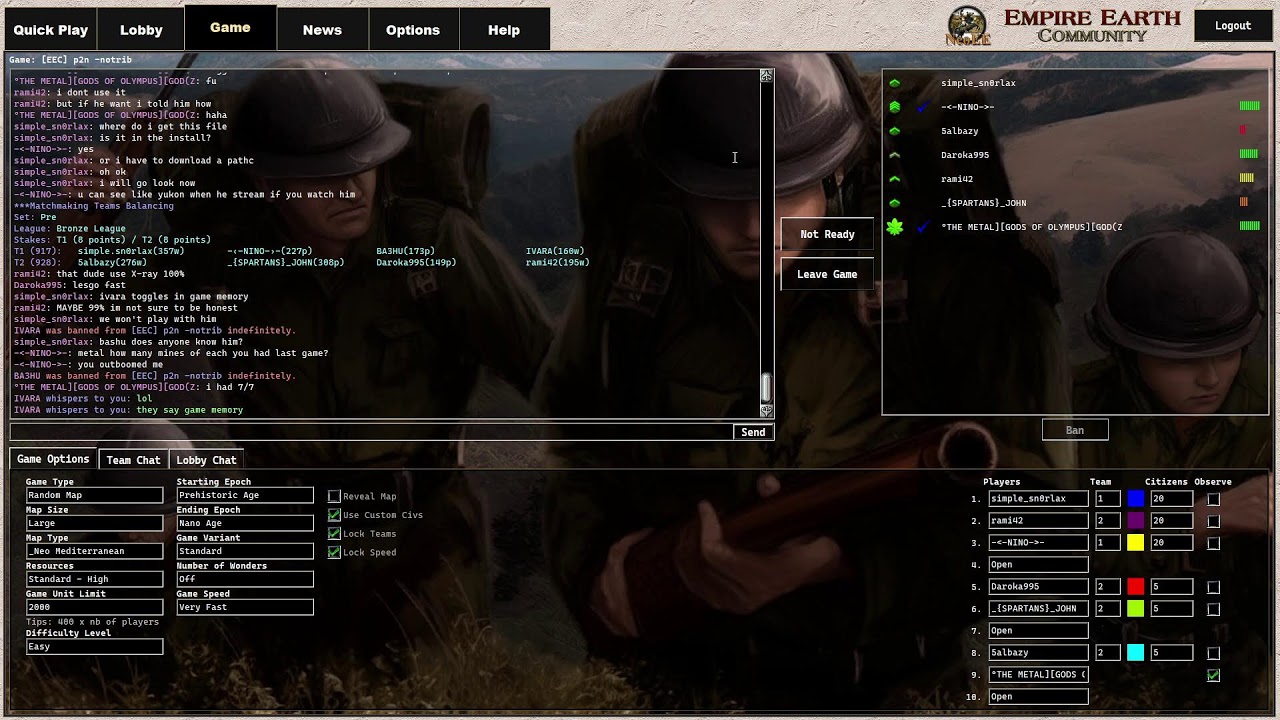This screenshot has height=720, width=1280.
Task: Open the Difficulty Level dropdown (Easy)
Action: [94, 646]
